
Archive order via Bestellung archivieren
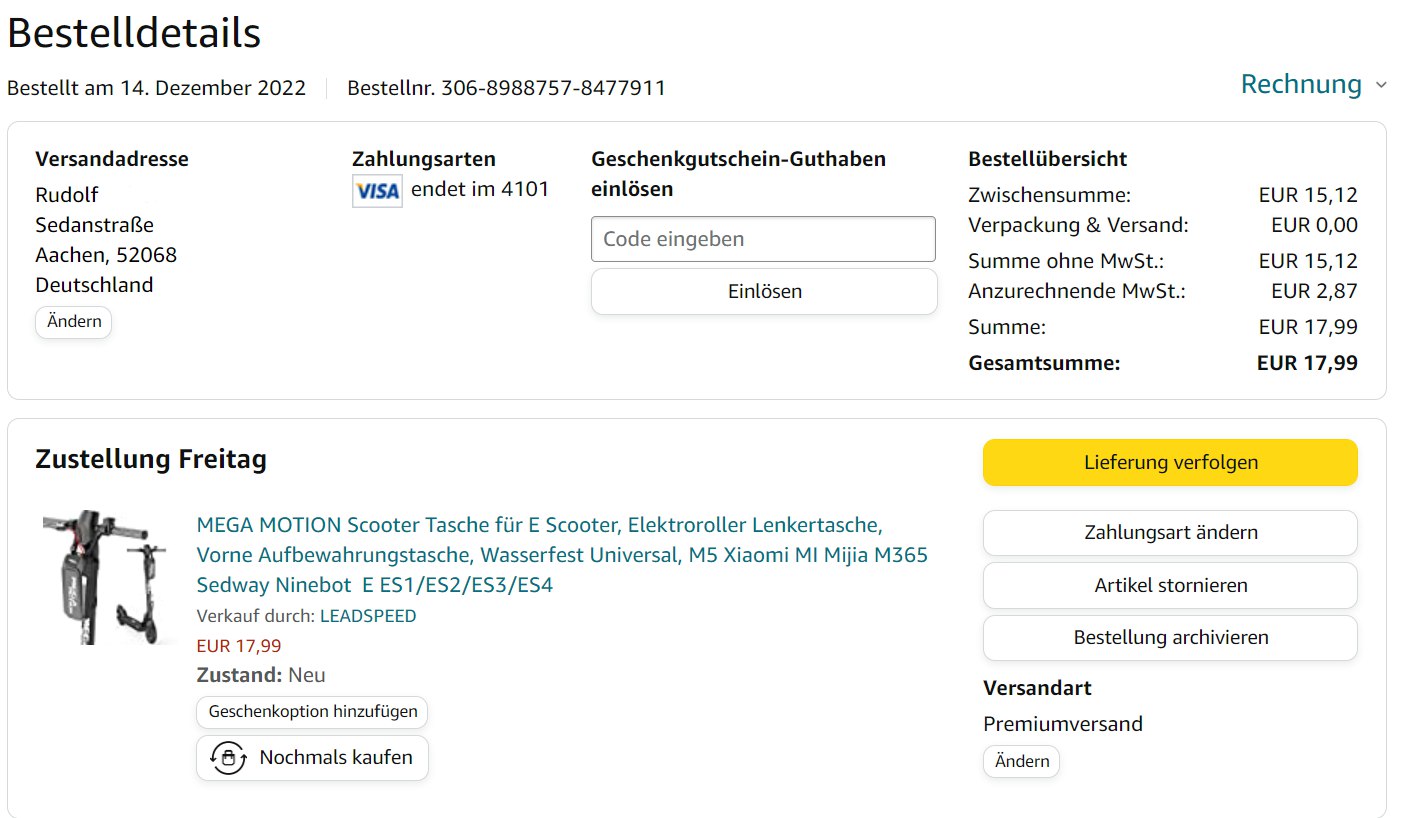pyautogui.click(x=1170, y=637)
